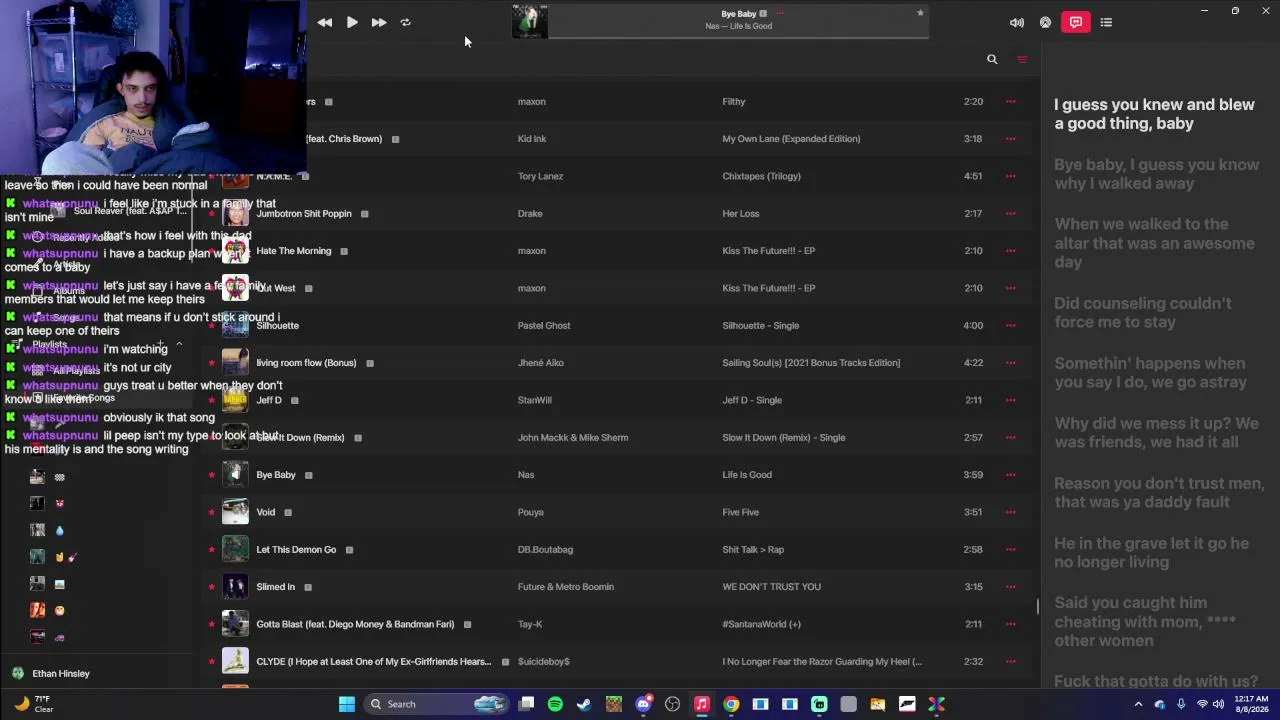The height and width of the screenshot is (720, 1280).
Task: Open Spotify from the taskbar
Action: click(555, 704)
